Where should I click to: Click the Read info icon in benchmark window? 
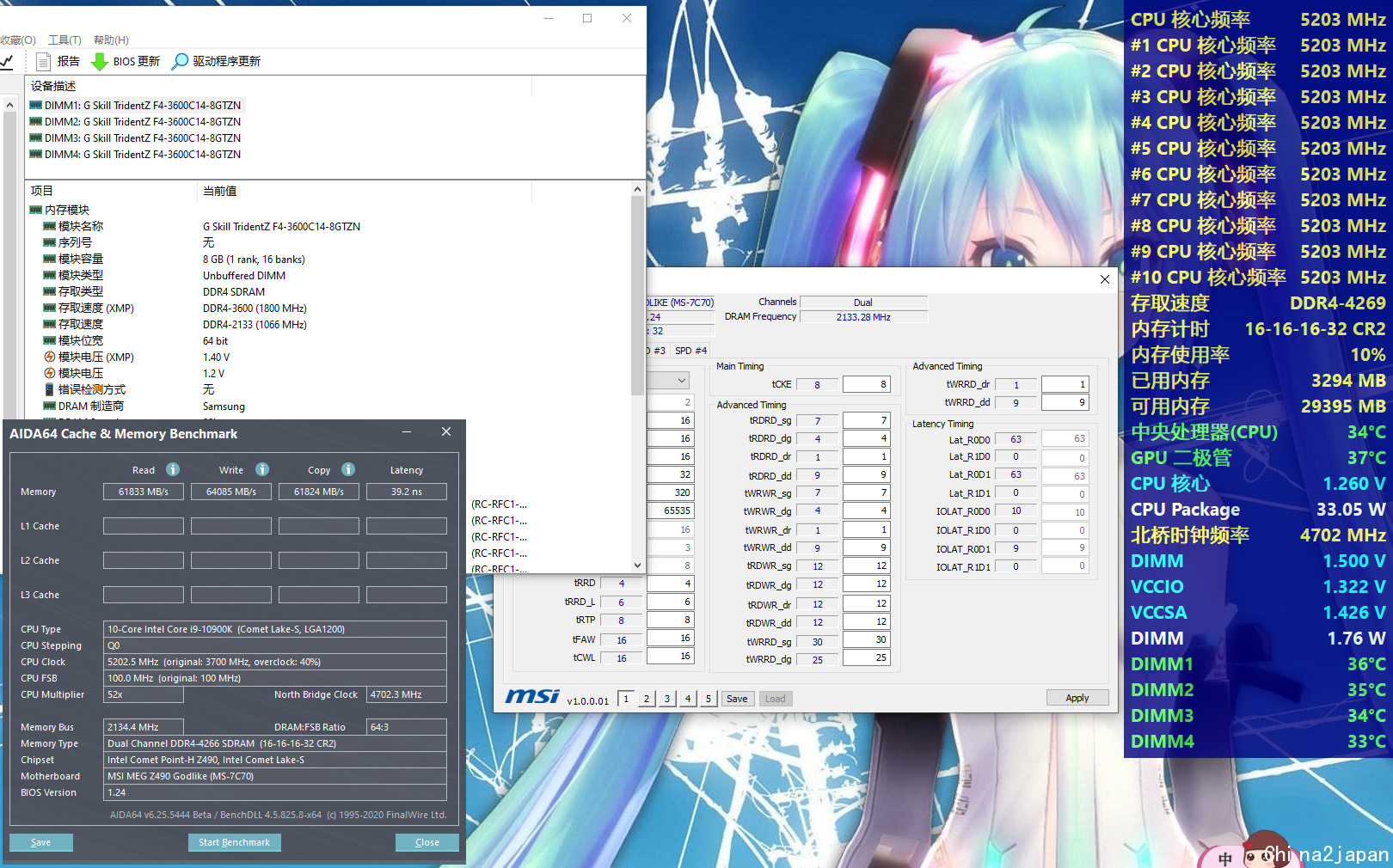(173, 469)
